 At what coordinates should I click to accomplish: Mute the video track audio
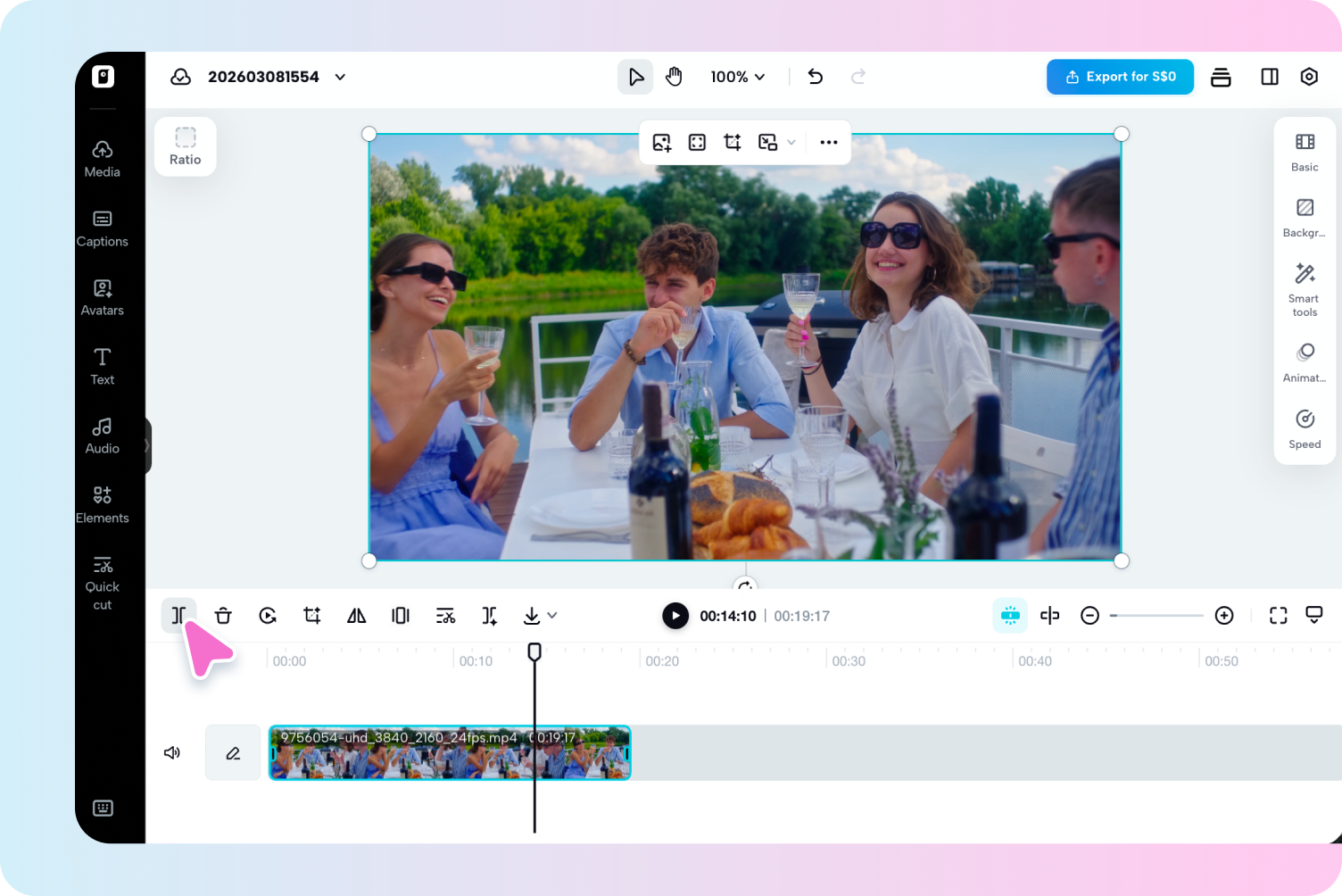(172, 753)
